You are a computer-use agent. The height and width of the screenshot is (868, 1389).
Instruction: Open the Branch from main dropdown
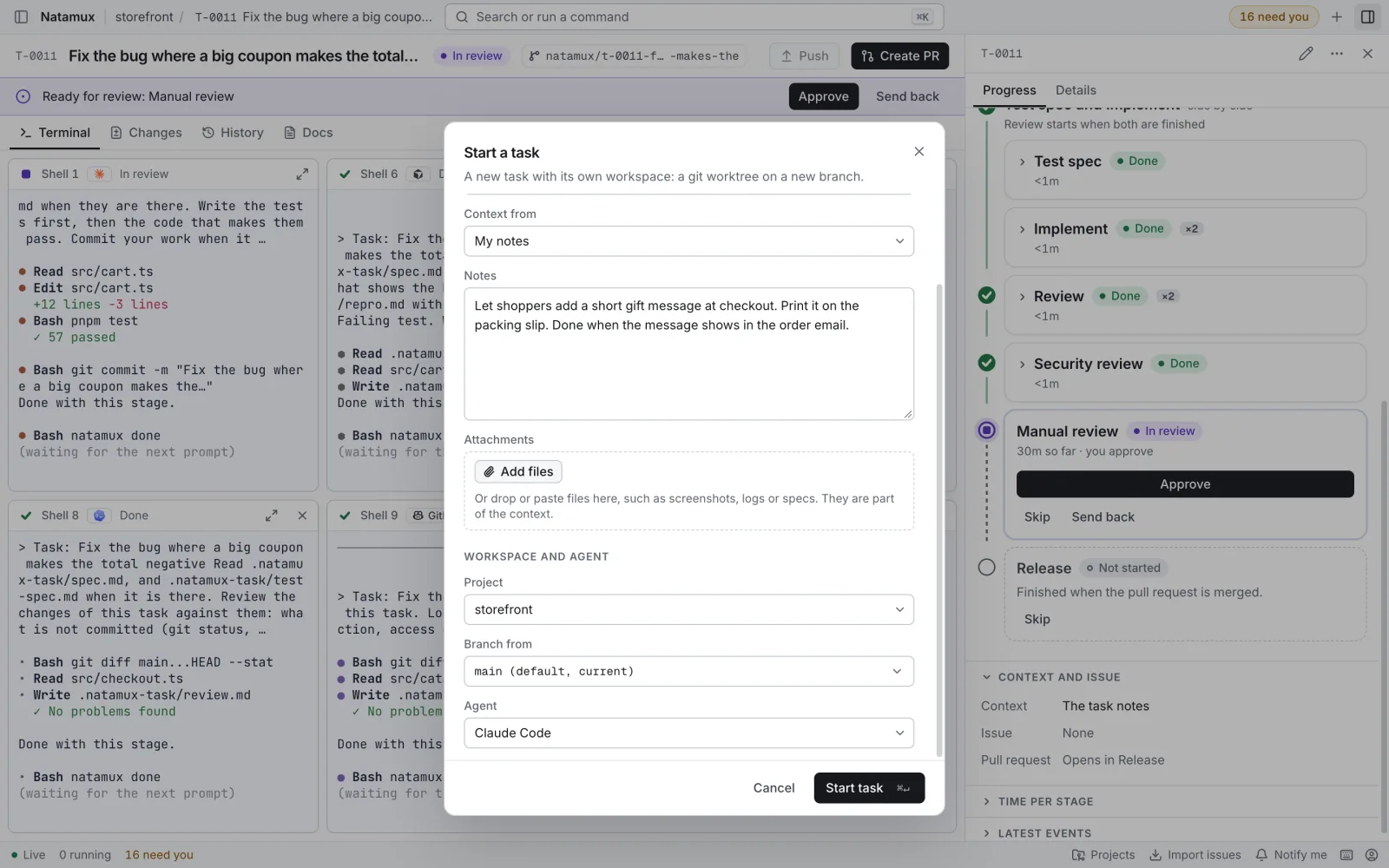pyautogui.click(x=688, y=671)
